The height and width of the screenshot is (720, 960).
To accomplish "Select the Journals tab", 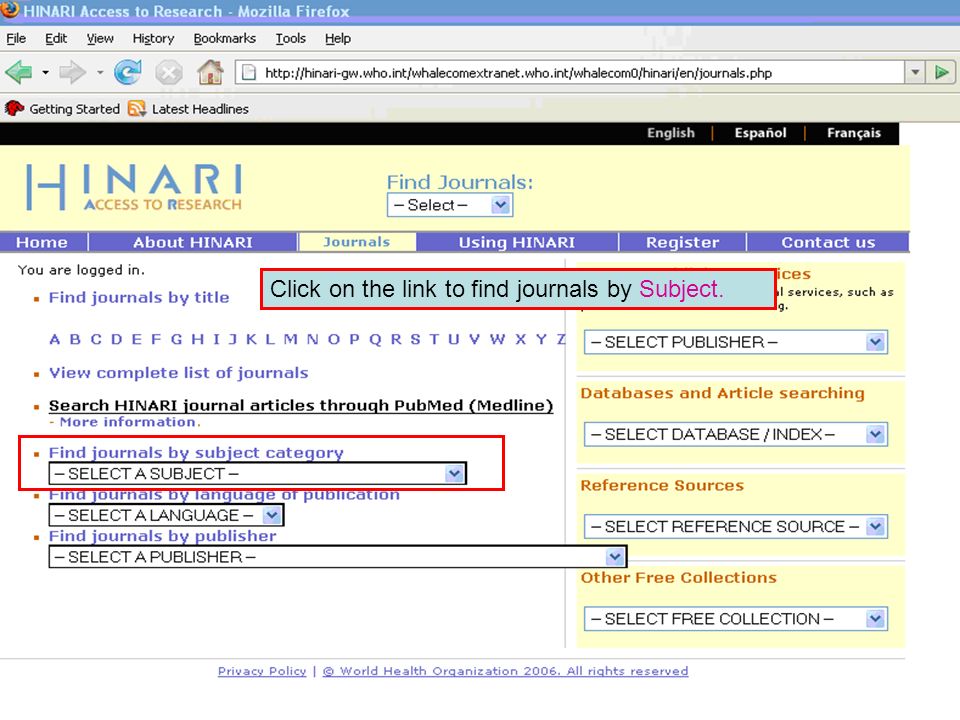I will tap(356, 242).
